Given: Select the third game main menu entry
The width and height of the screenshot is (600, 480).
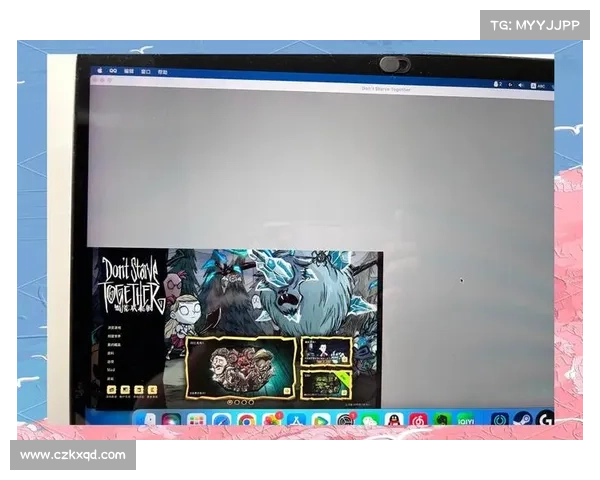Looking at the screenshot, I should click(x=114, y=344).
